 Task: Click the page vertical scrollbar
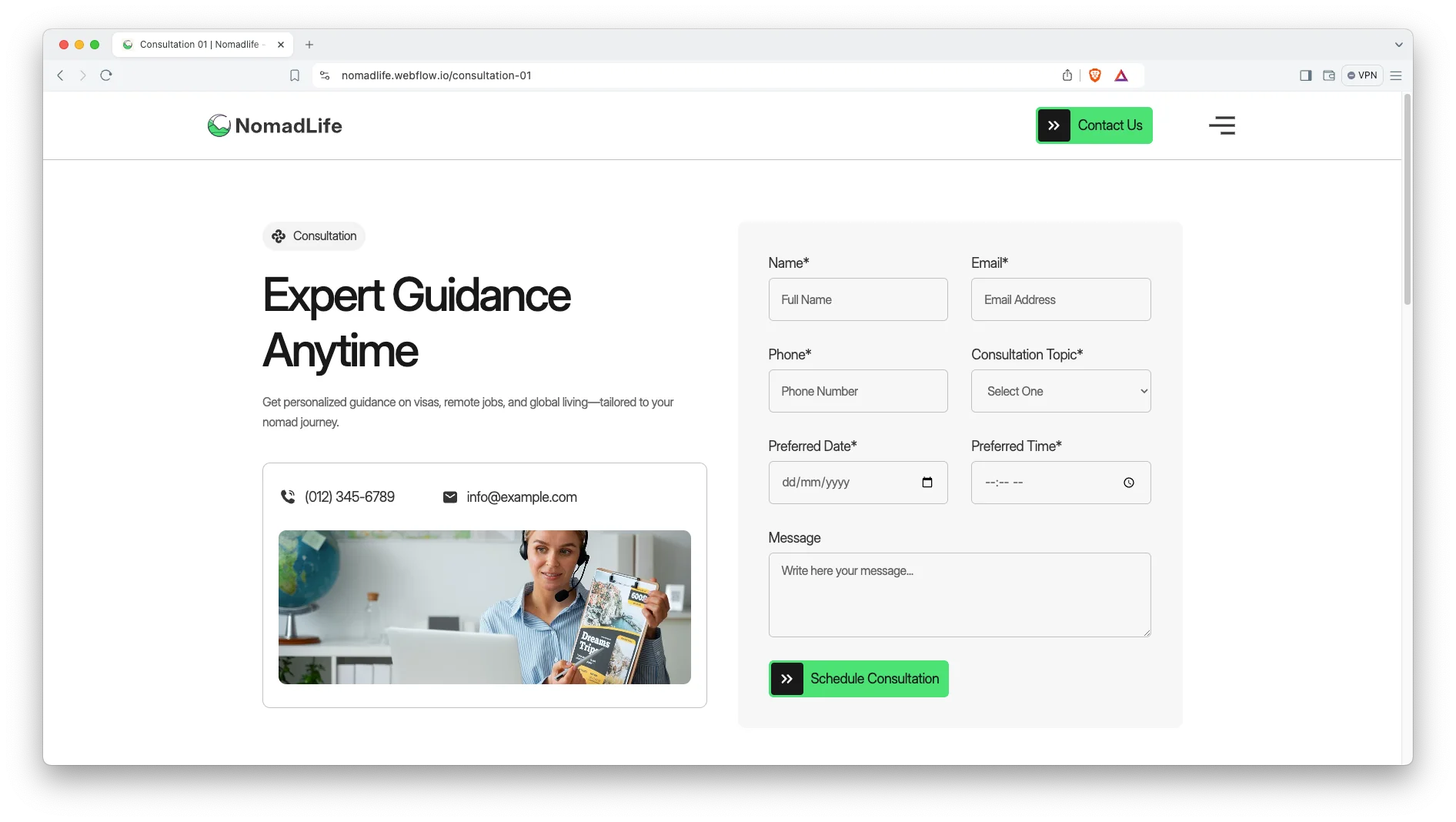click(1407, 200)
